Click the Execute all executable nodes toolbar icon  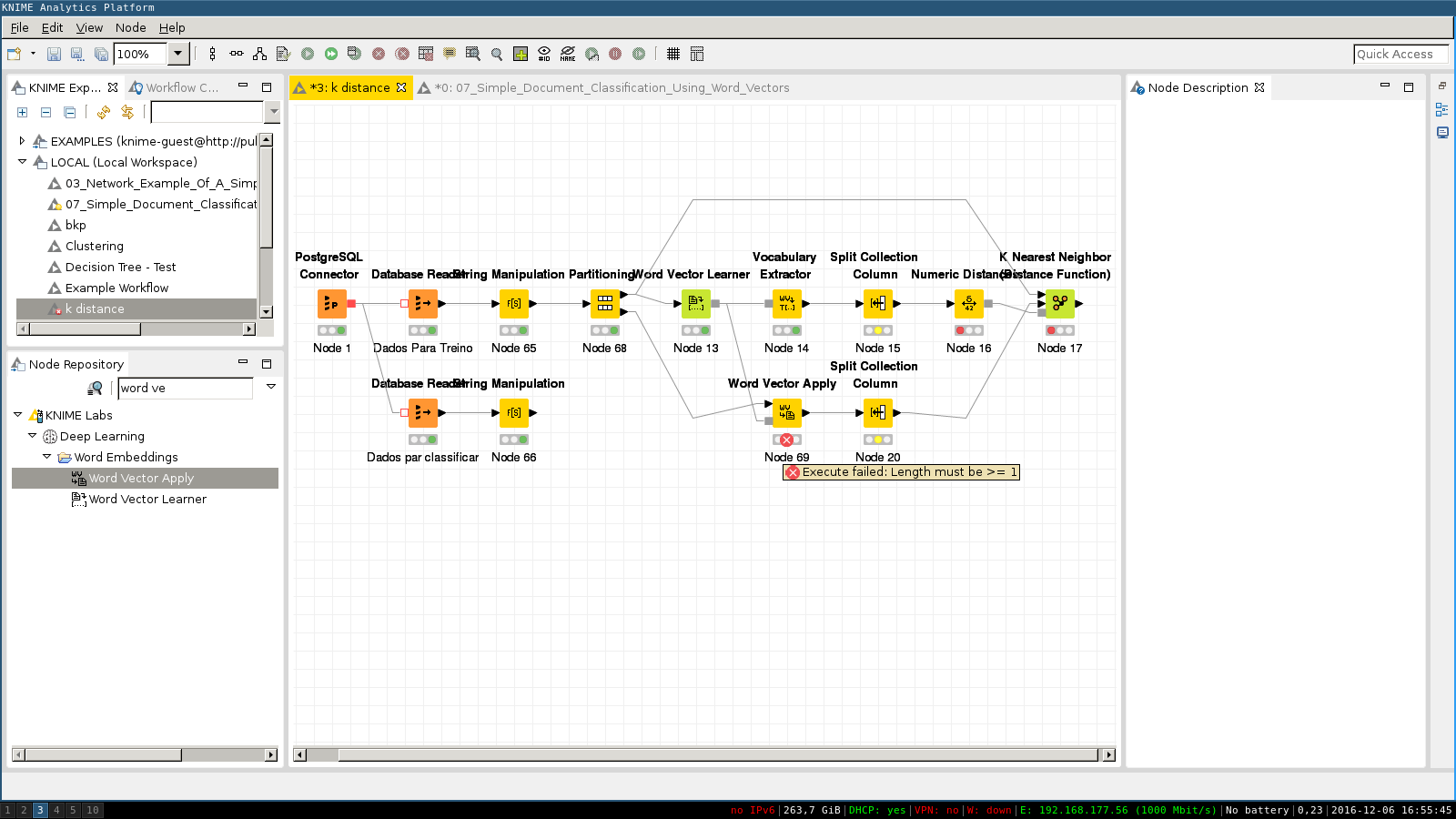(331, 54)
